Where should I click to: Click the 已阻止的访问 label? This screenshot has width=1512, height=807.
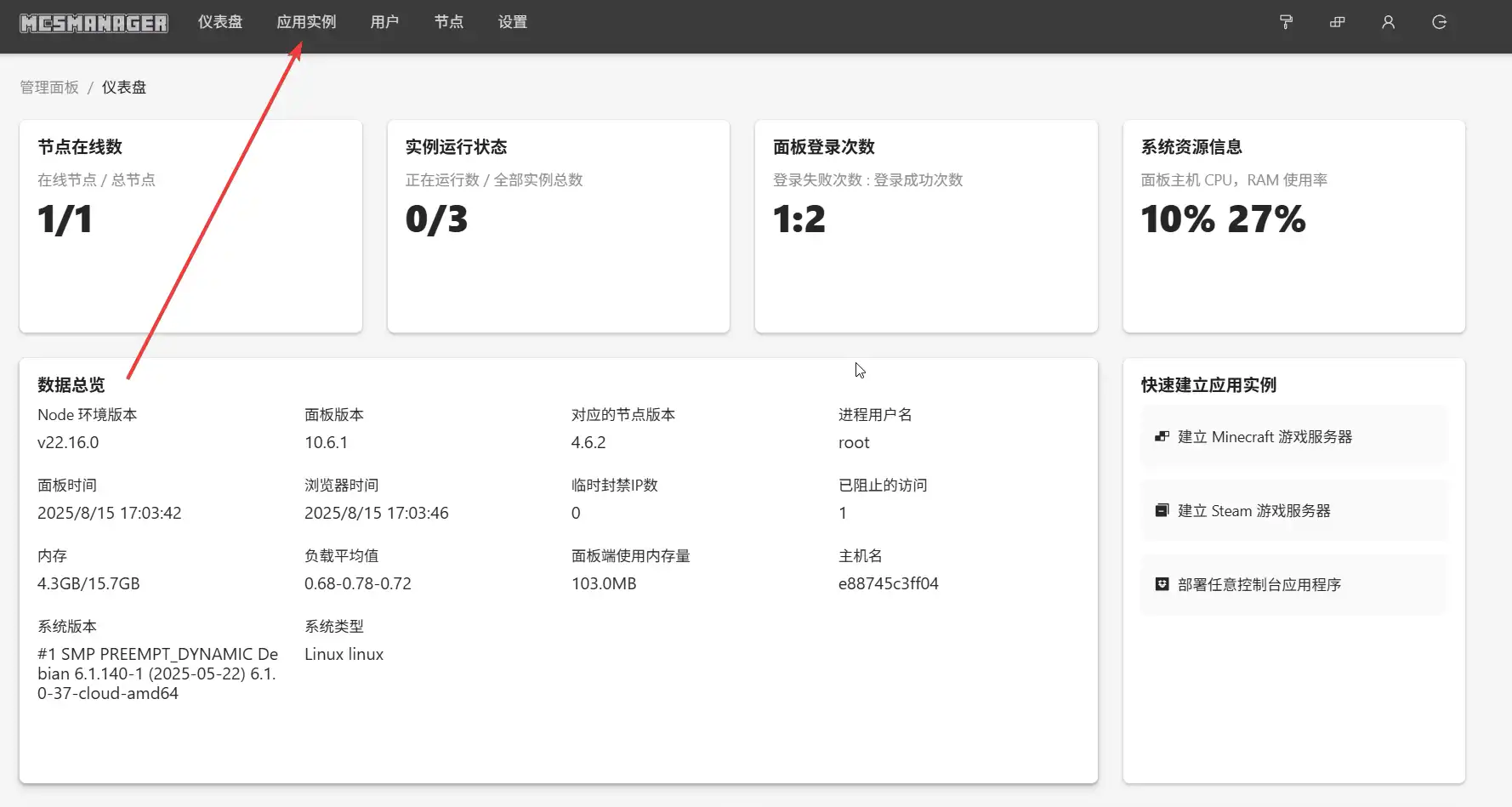[x=883, y=485]
